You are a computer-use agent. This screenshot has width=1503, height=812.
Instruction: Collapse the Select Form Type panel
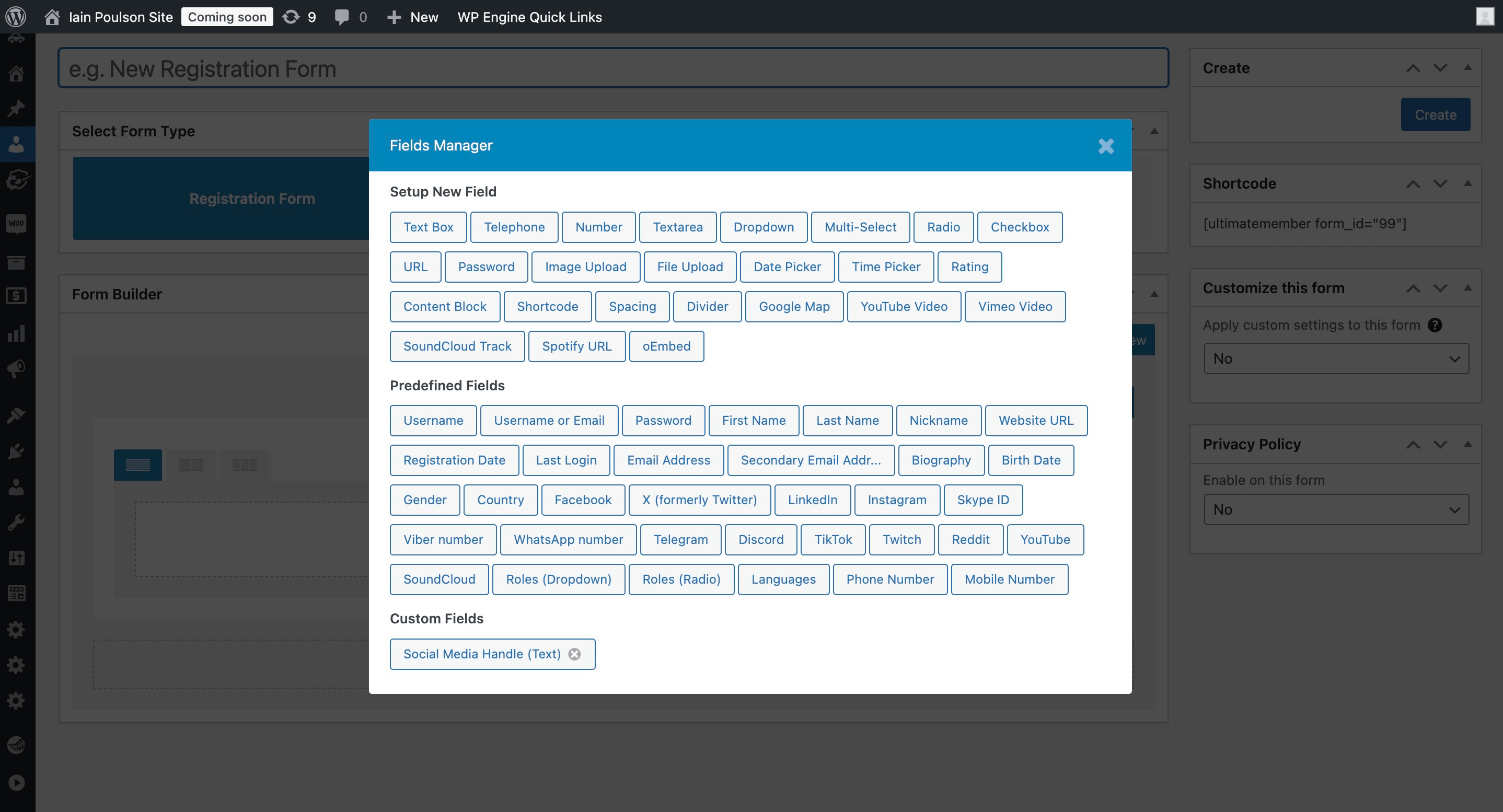[1154, 131]
